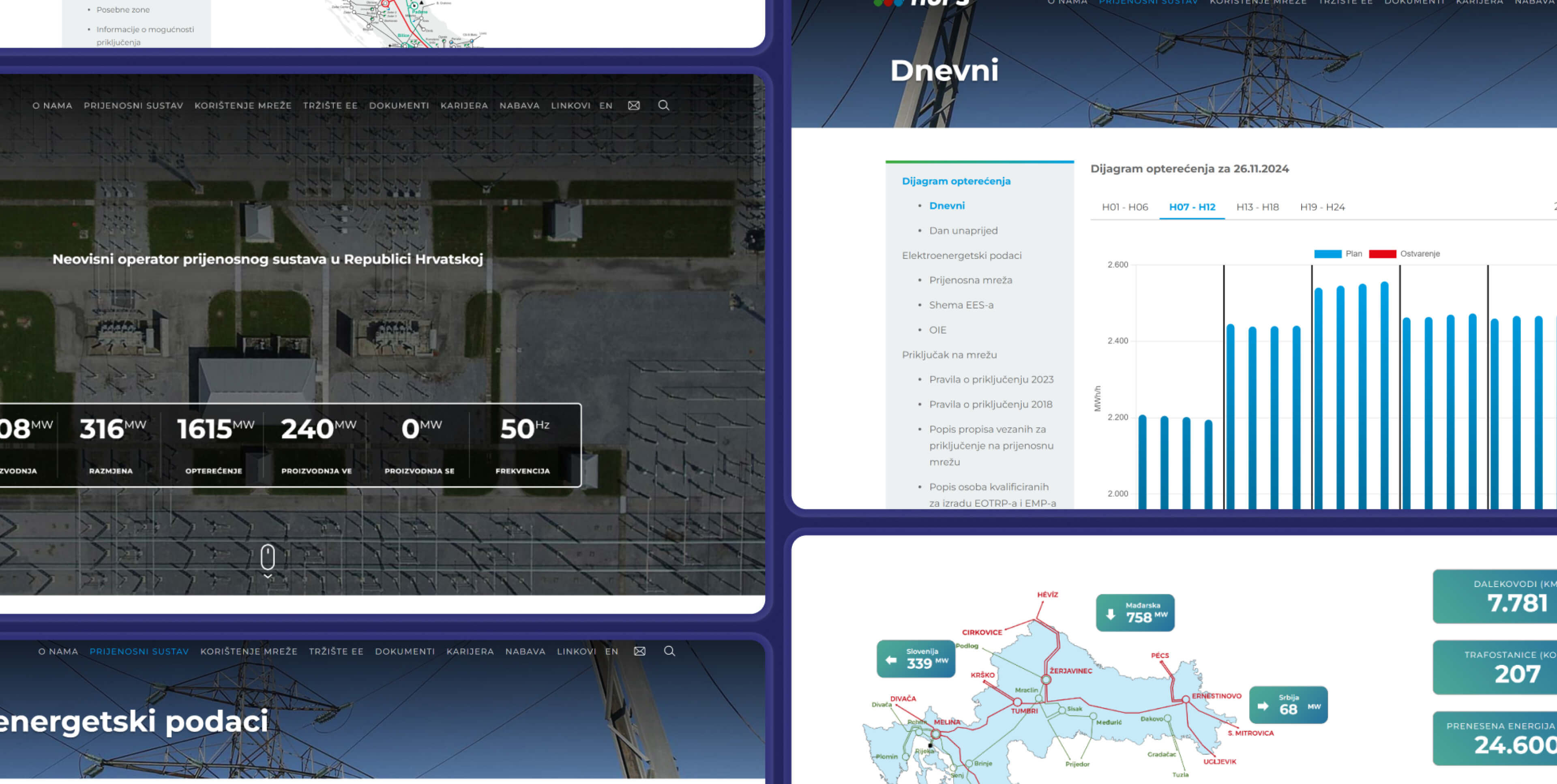This screenshot has height=784, width=1557.
Task: Open the Dan unaprijed sidebar link
Action: click(963, 230)
